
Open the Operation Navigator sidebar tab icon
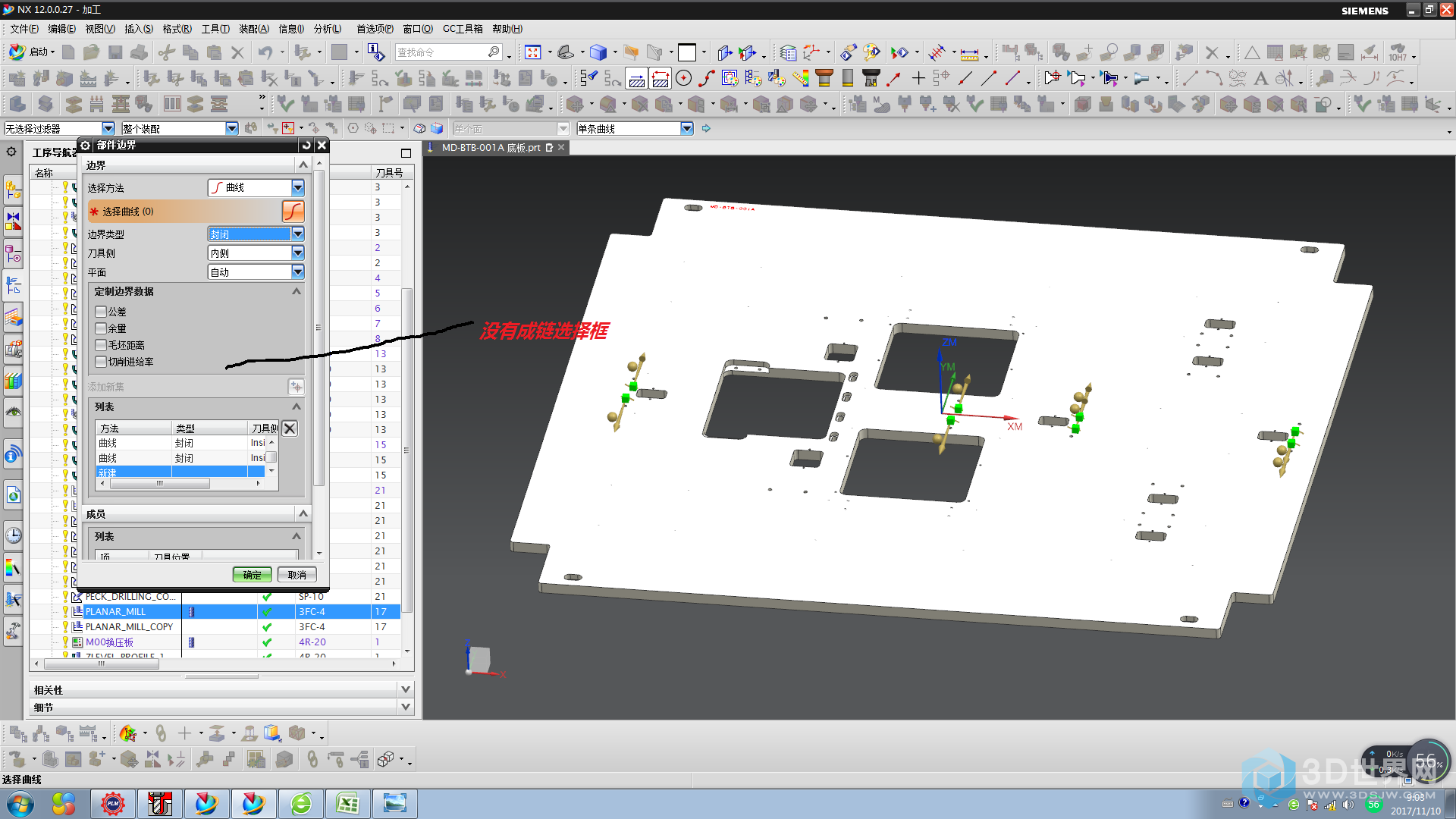13,286
